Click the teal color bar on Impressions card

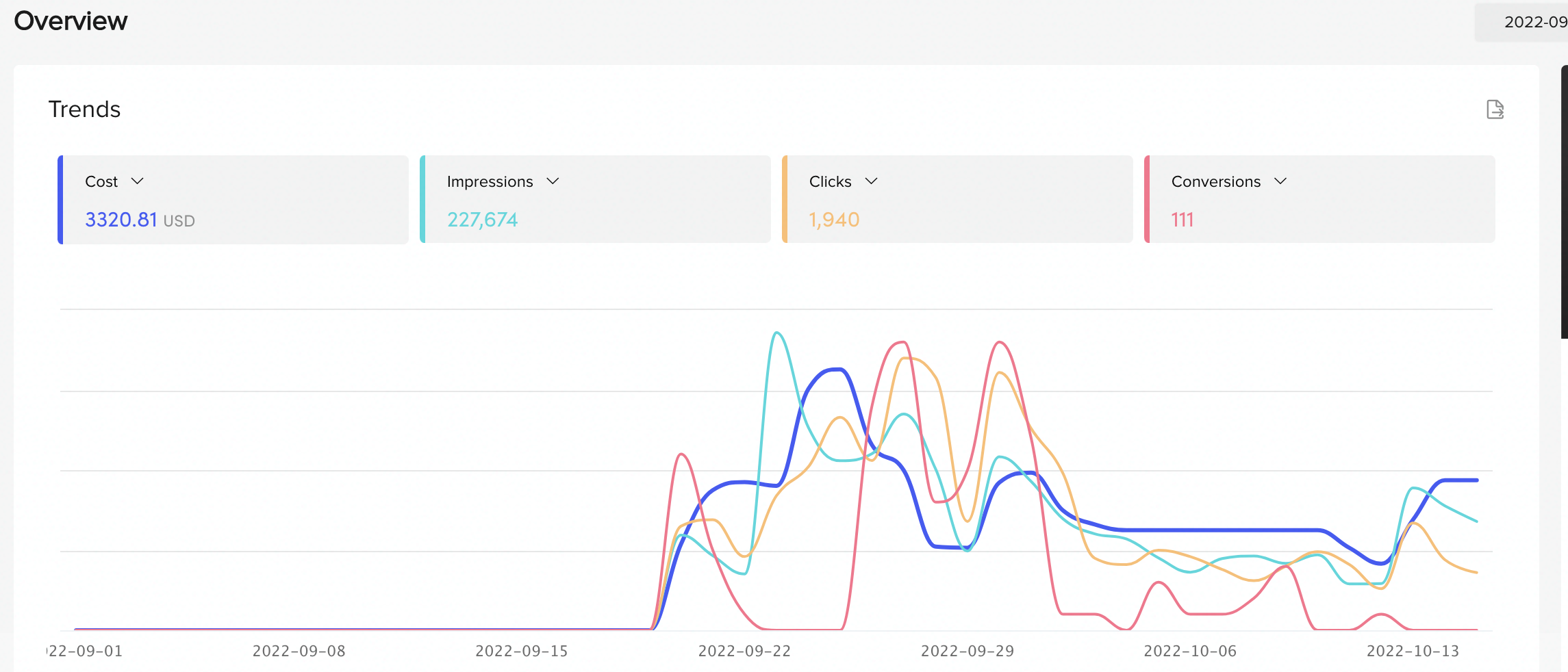(x=422, y=199)
